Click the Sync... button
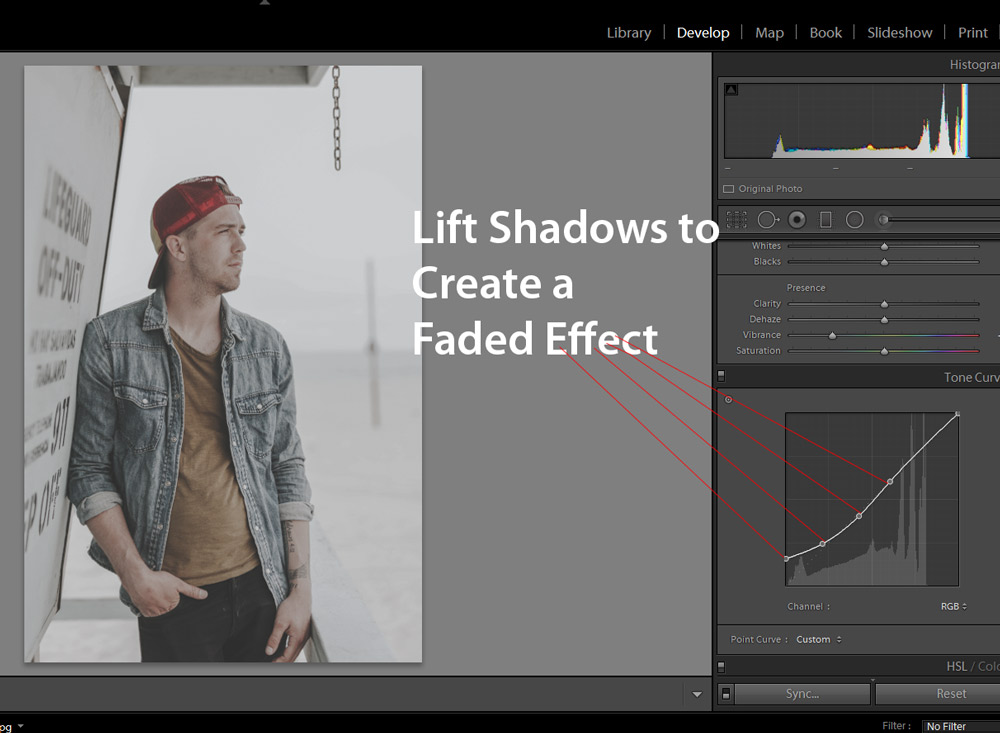Image resolution: width=1000 pixels, height=733 pixels. tap(802, 694)
